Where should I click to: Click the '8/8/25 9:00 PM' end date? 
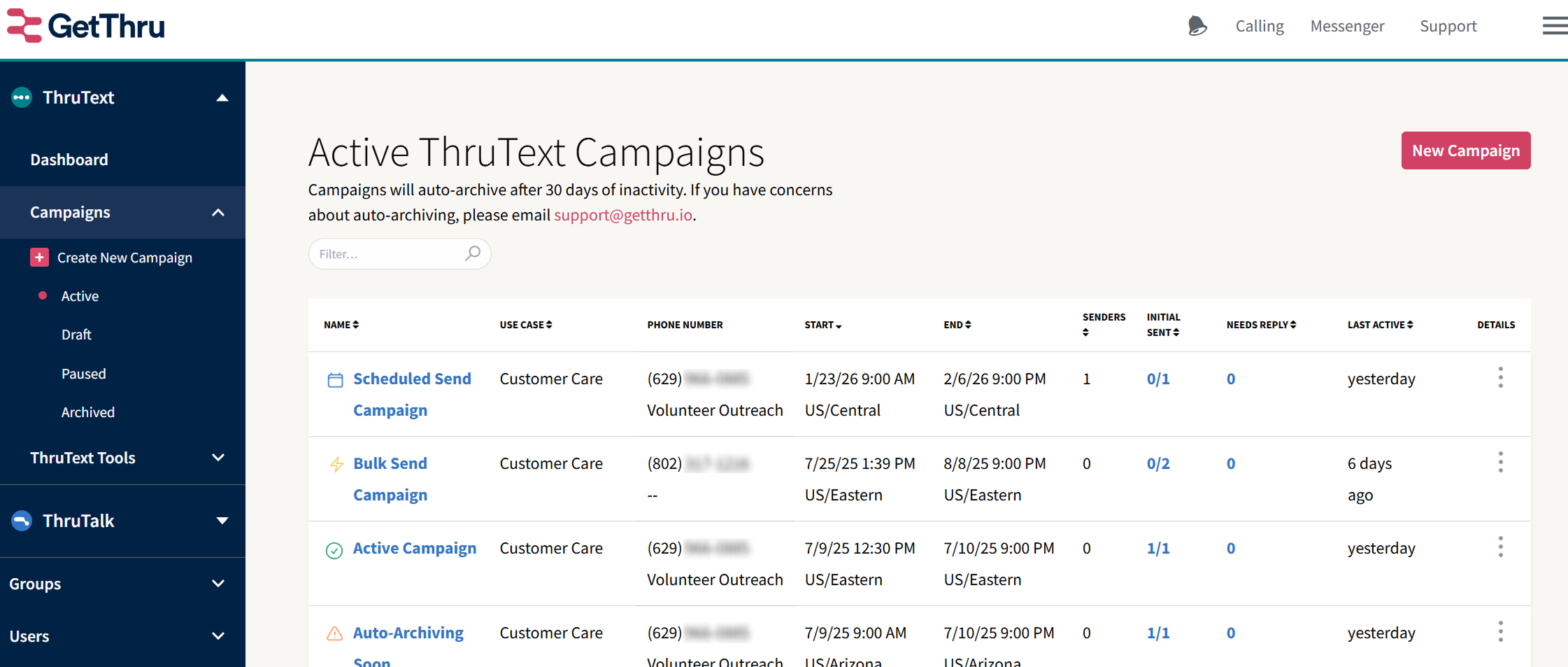(995, 463)
